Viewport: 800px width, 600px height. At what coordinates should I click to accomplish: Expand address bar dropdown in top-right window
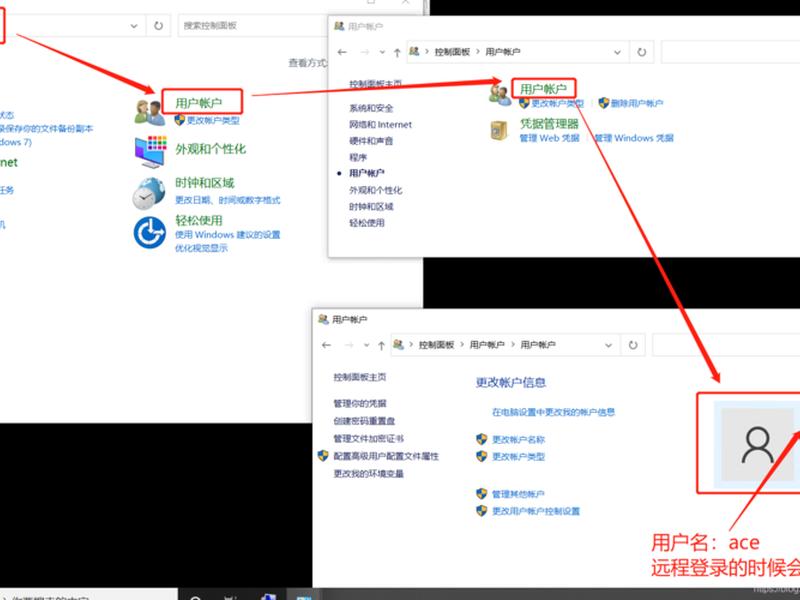click(617, 52)
